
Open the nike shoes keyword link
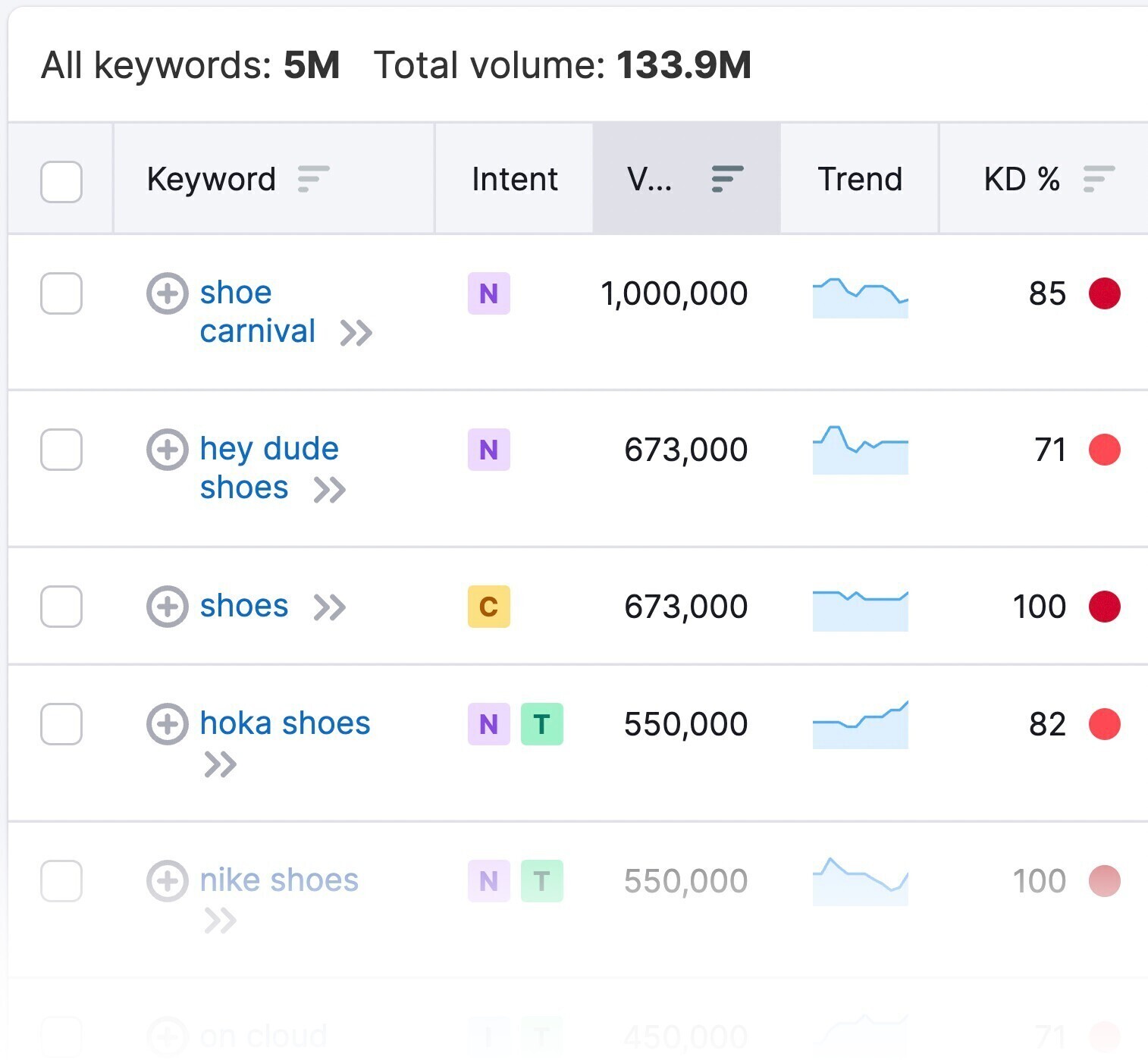[x=279, y=880]
